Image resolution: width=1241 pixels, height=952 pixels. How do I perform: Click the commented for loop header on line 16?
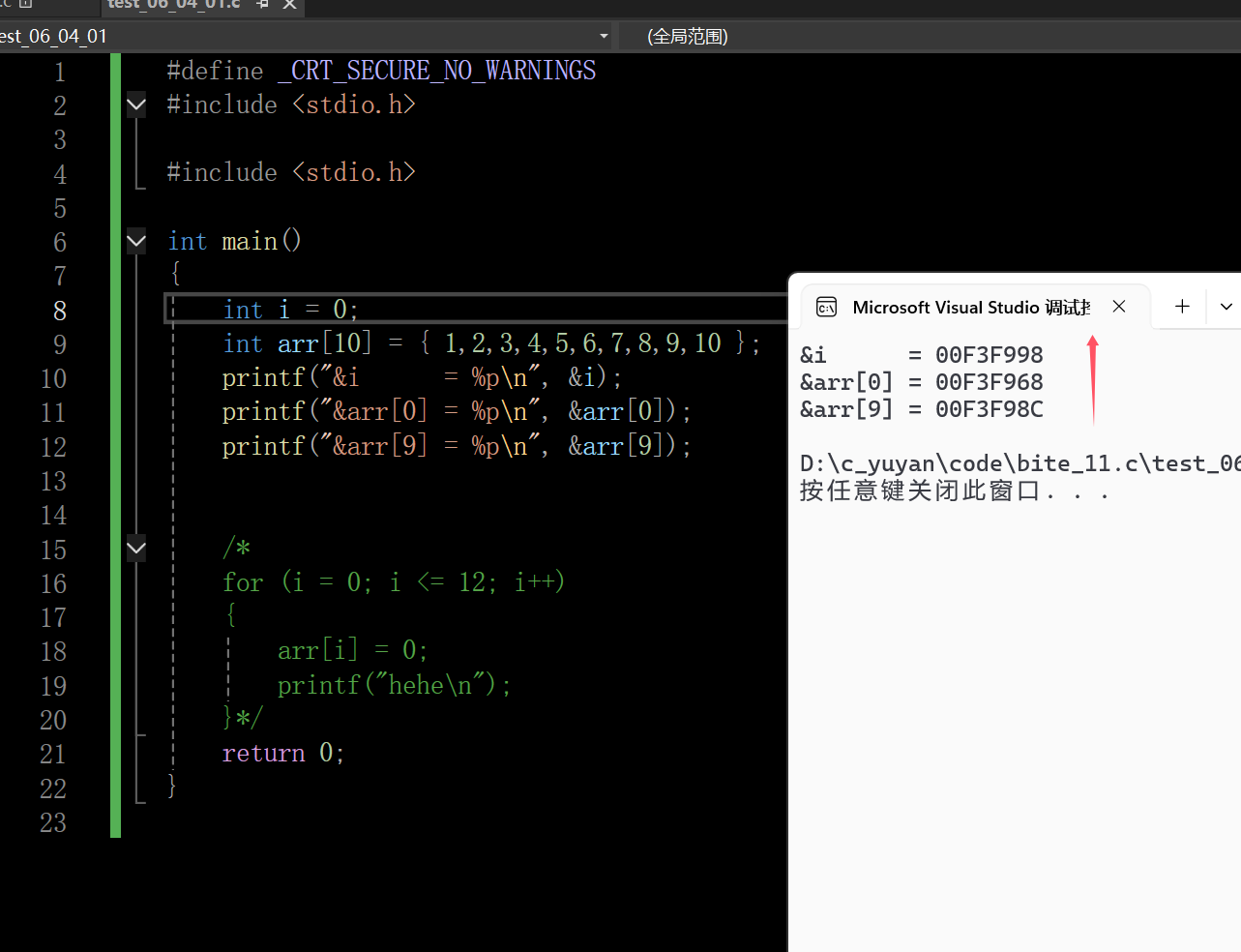[394, 582]
